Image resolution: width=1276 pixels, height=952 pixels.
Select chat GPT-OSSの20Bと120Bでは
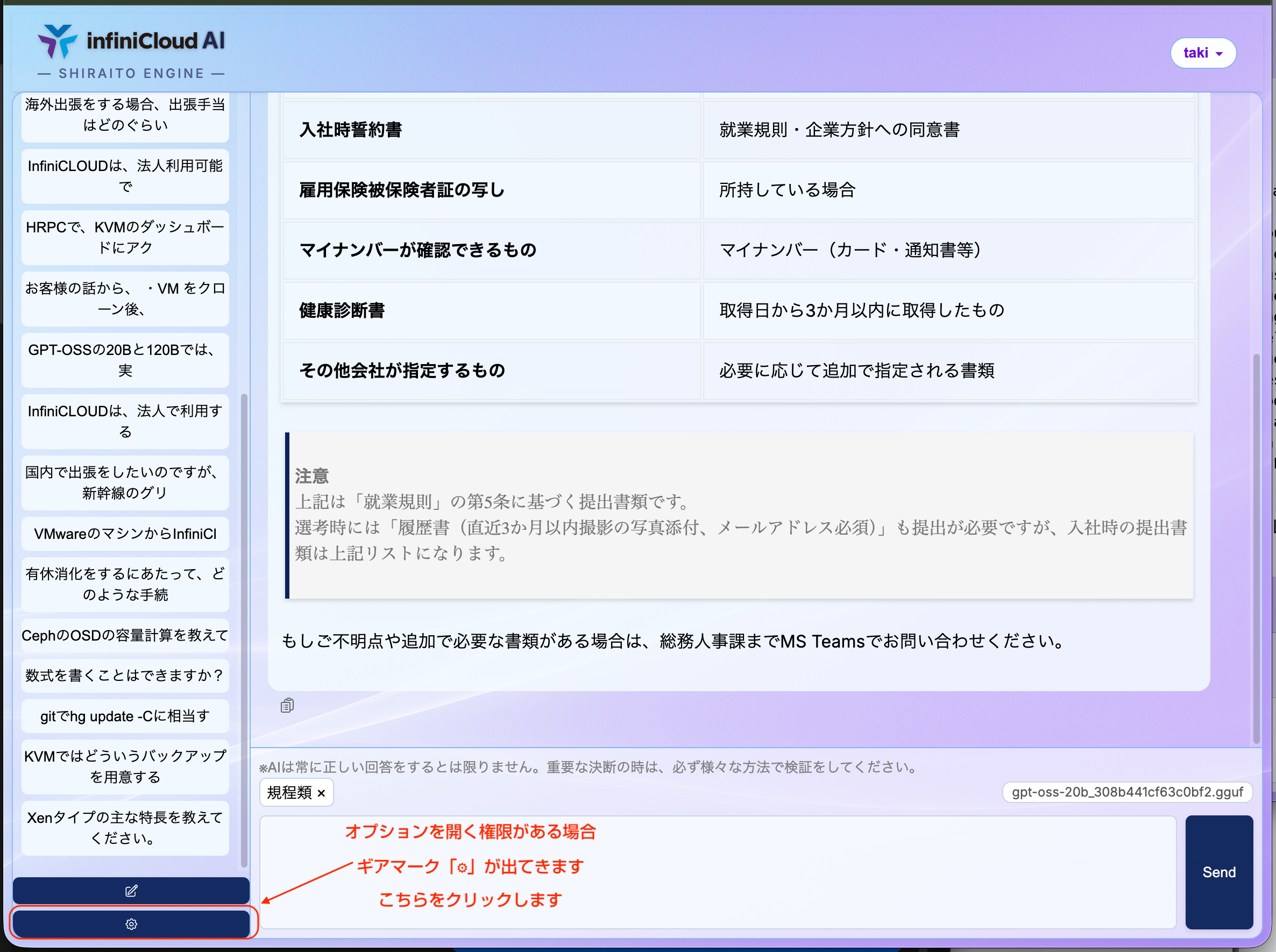coord(125,360)
